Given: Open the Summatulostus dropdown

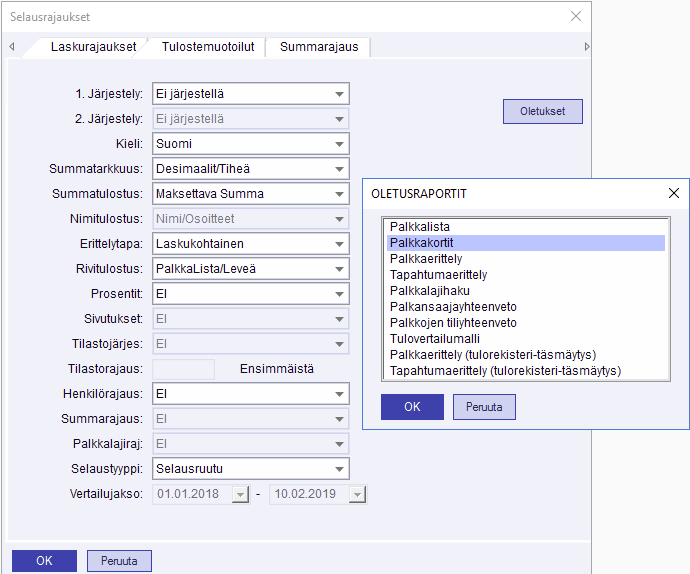Looking at the screenshot, I should (x=339, y=194).
